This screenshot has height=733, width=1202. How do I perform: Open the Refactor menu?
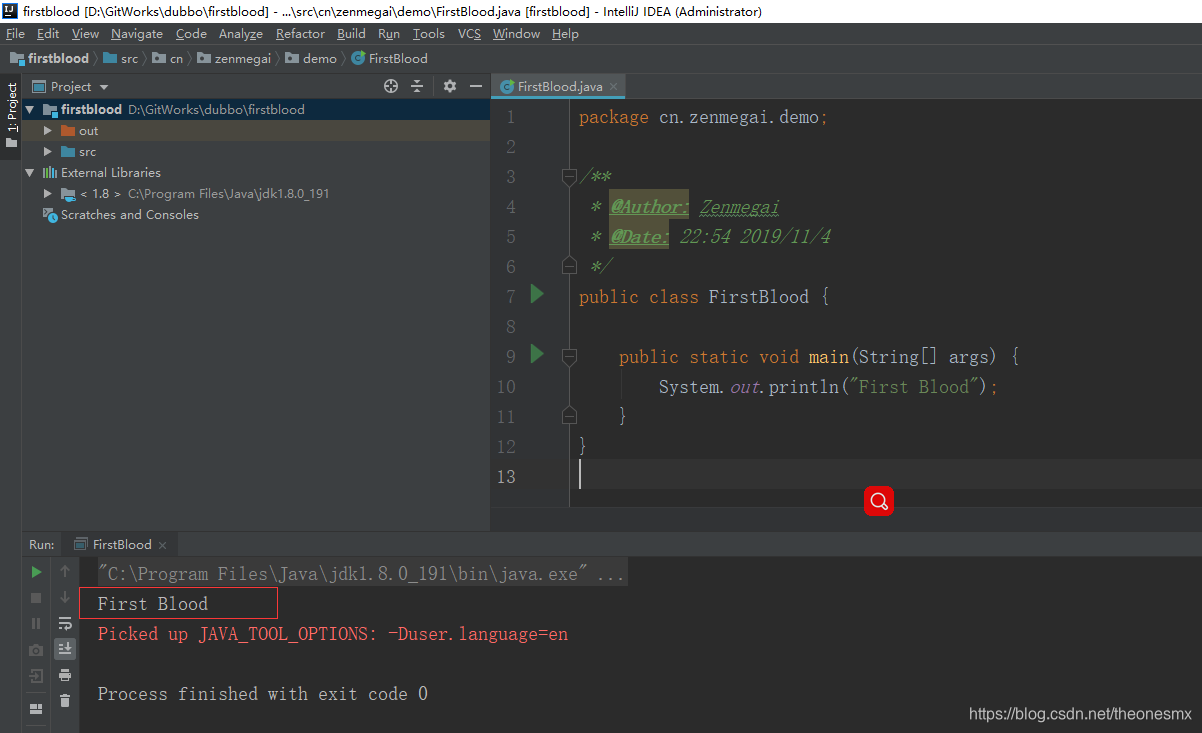[300, 34]
